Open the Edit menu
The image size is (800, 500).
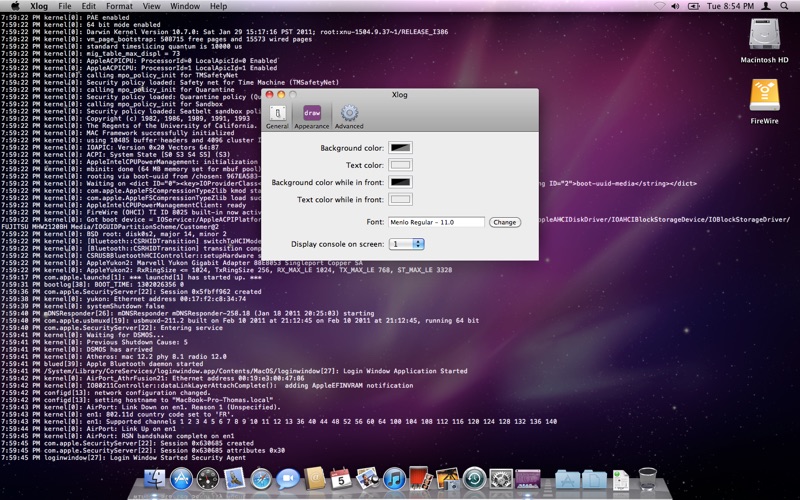[x=89, y=6]
